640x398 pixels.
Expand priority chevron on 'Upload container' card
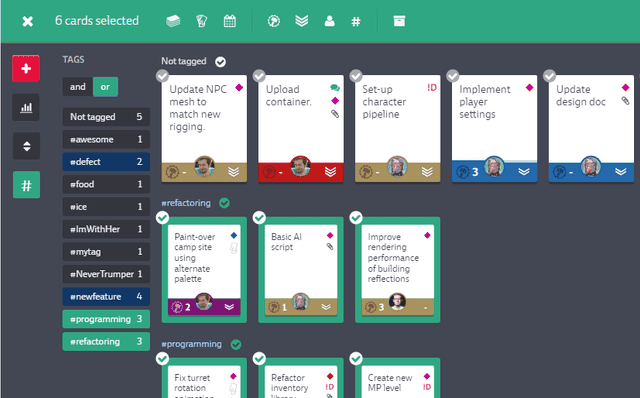coord(330,172)
